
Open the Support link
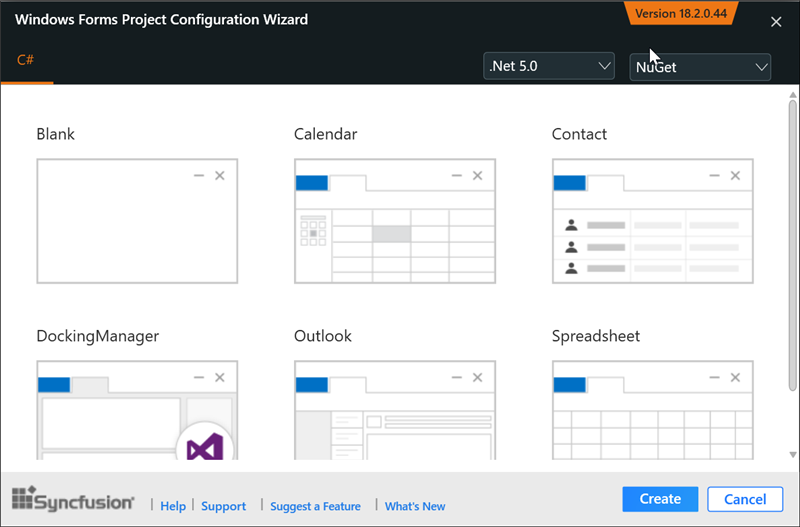(x=223, y=506)
